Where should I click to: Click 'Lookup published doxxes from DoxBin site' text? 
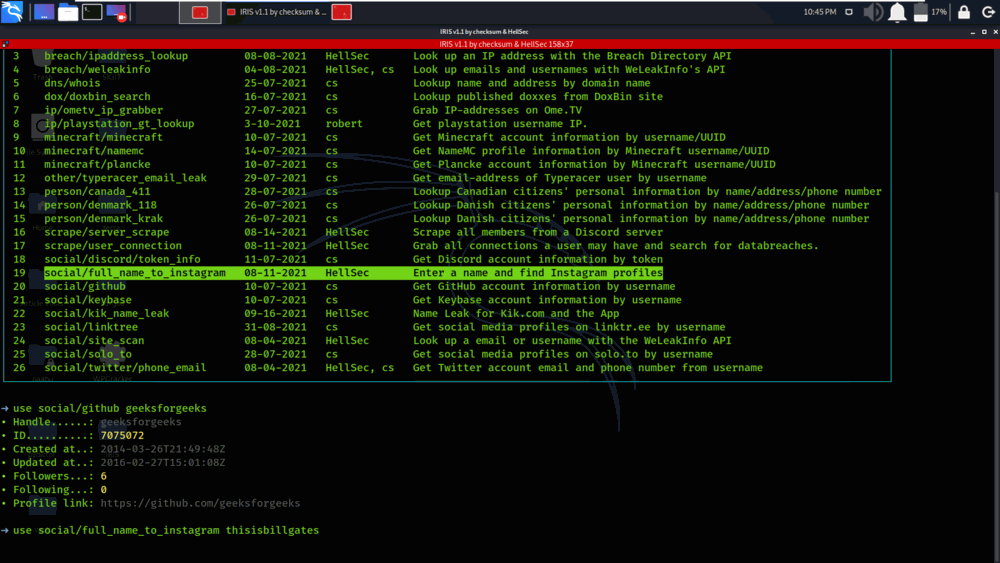[538, 97]
